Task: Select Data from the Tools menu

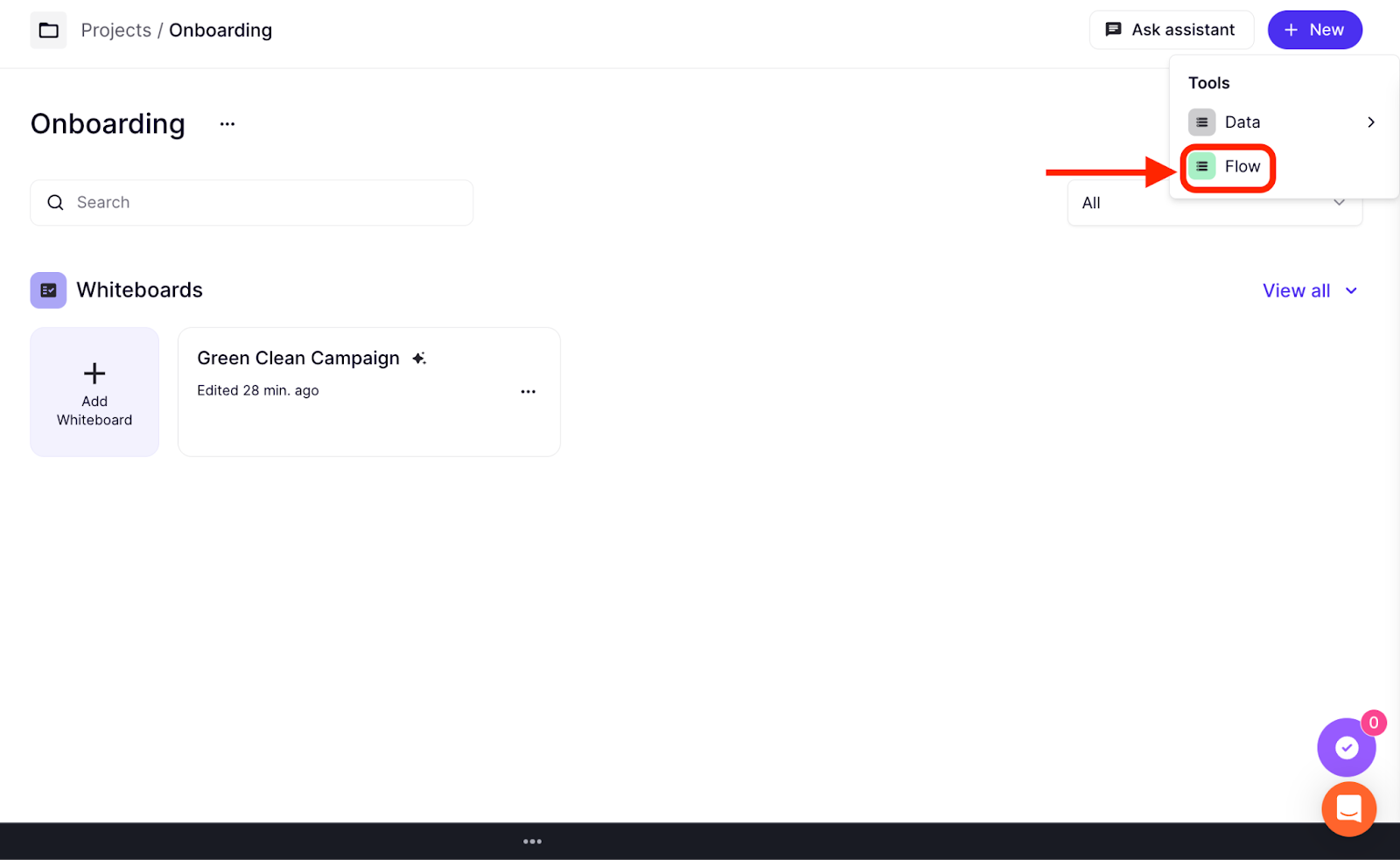Action: 1242,122
